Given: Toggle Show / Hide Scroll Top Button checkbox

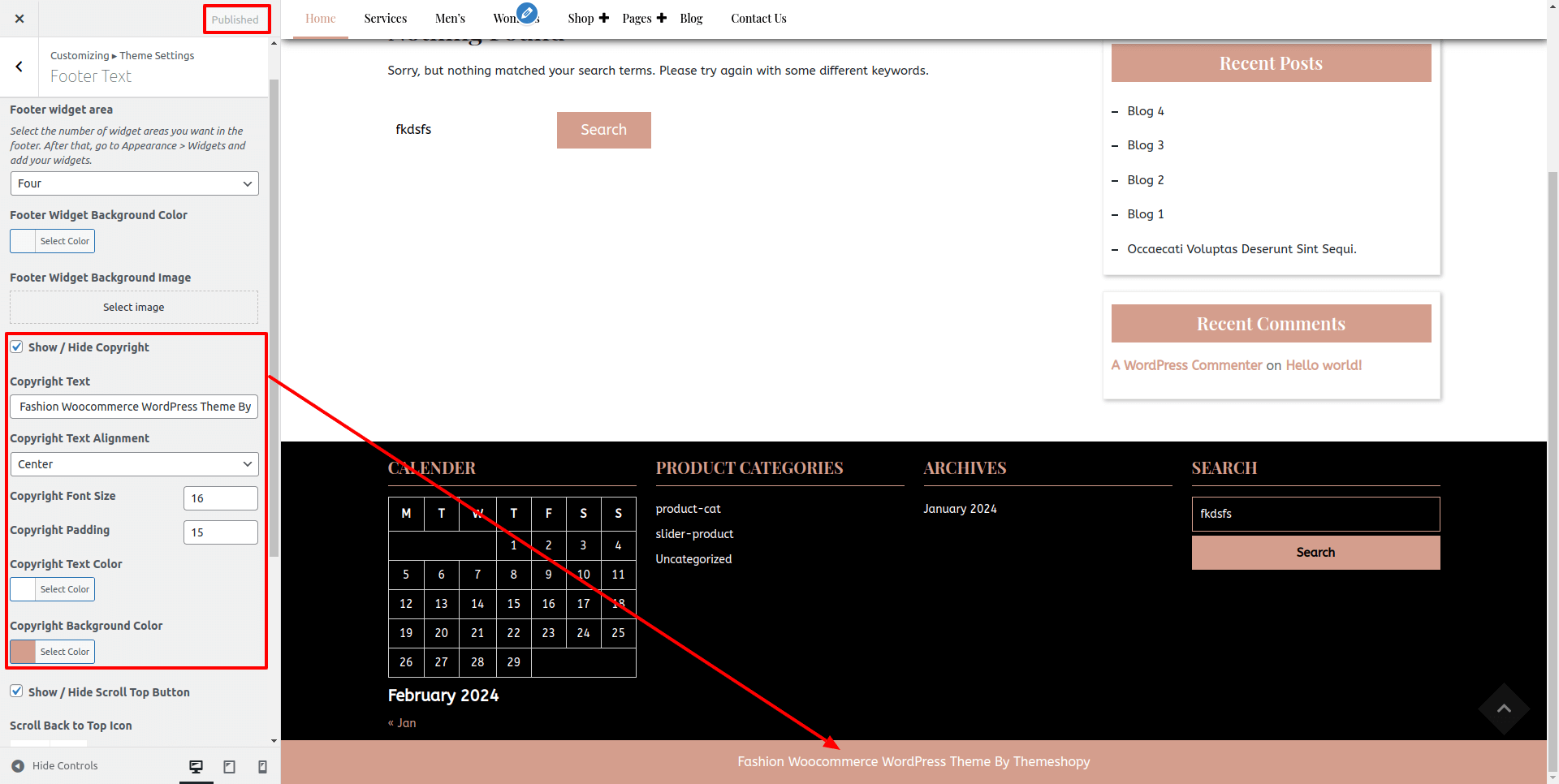Looking at the screenshot, I should [x=17, y=691].
